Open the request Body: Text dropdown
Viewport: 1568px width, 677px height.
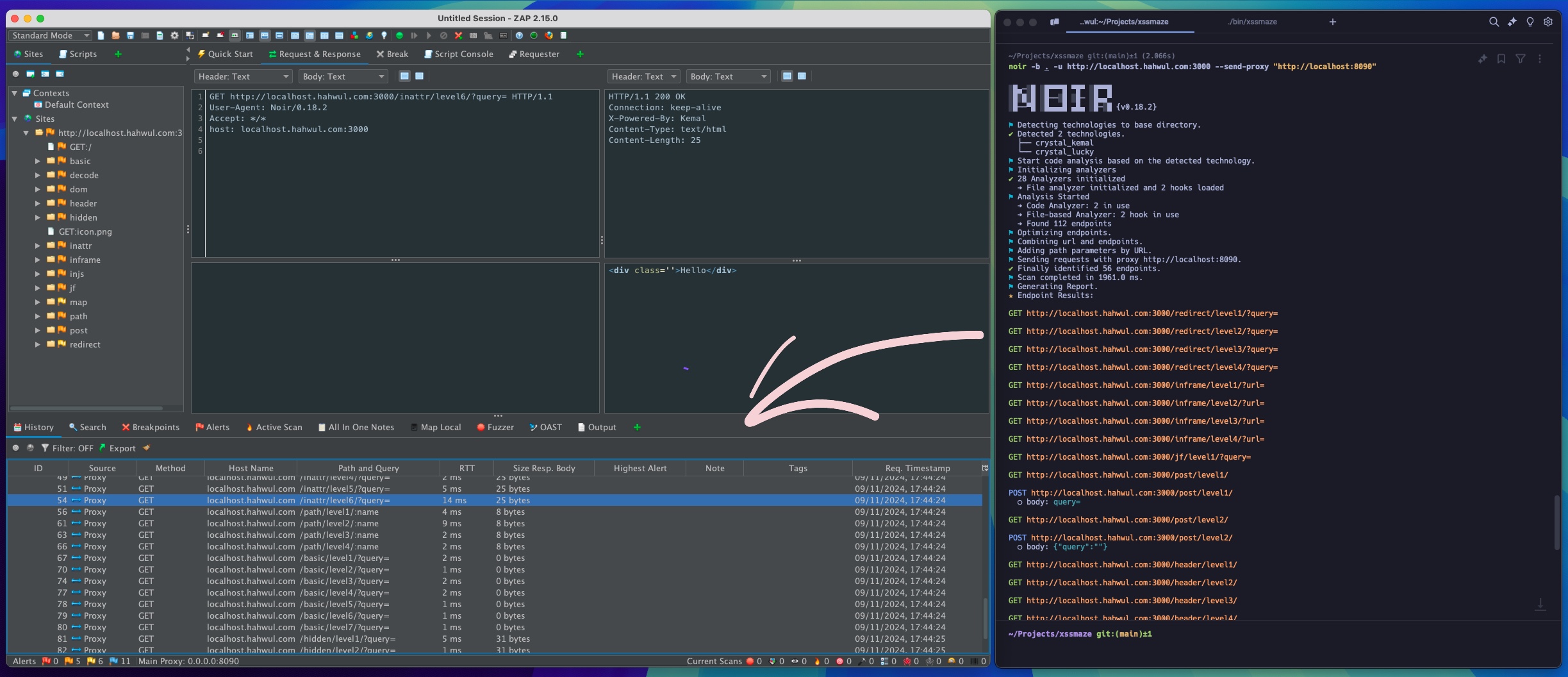tap(343, 76)
